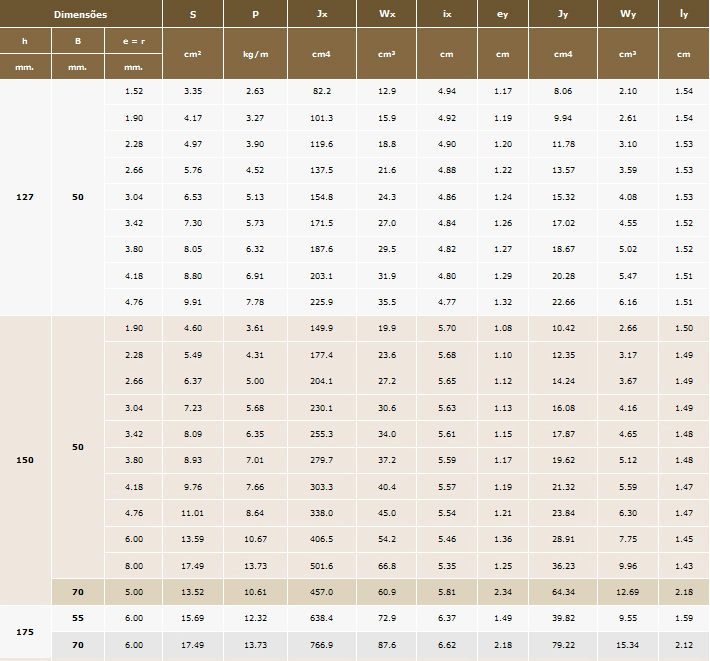Click Jx value '171.5'

tap(322, 223)
